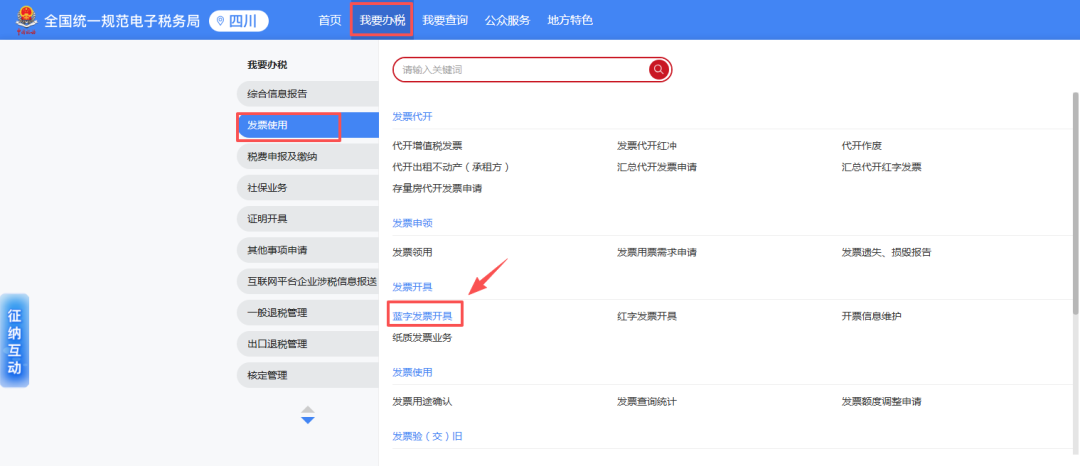This screenshot has height=466, width=1080.
Task: Click the blue down arrow below sidebar
Action: click(x=308, y=420)
